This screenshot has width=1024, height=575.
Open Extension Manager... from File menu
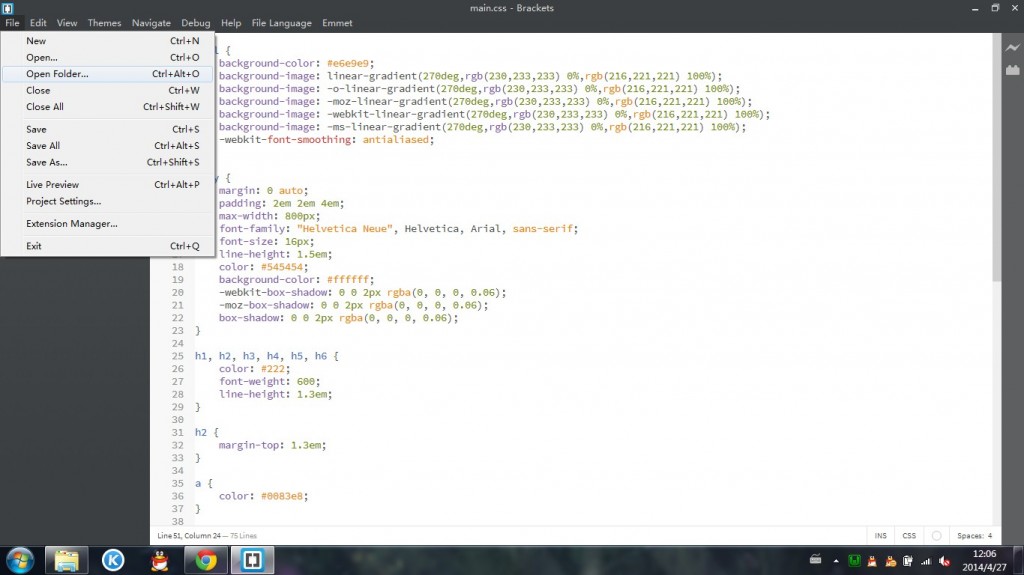coord(107,223)
